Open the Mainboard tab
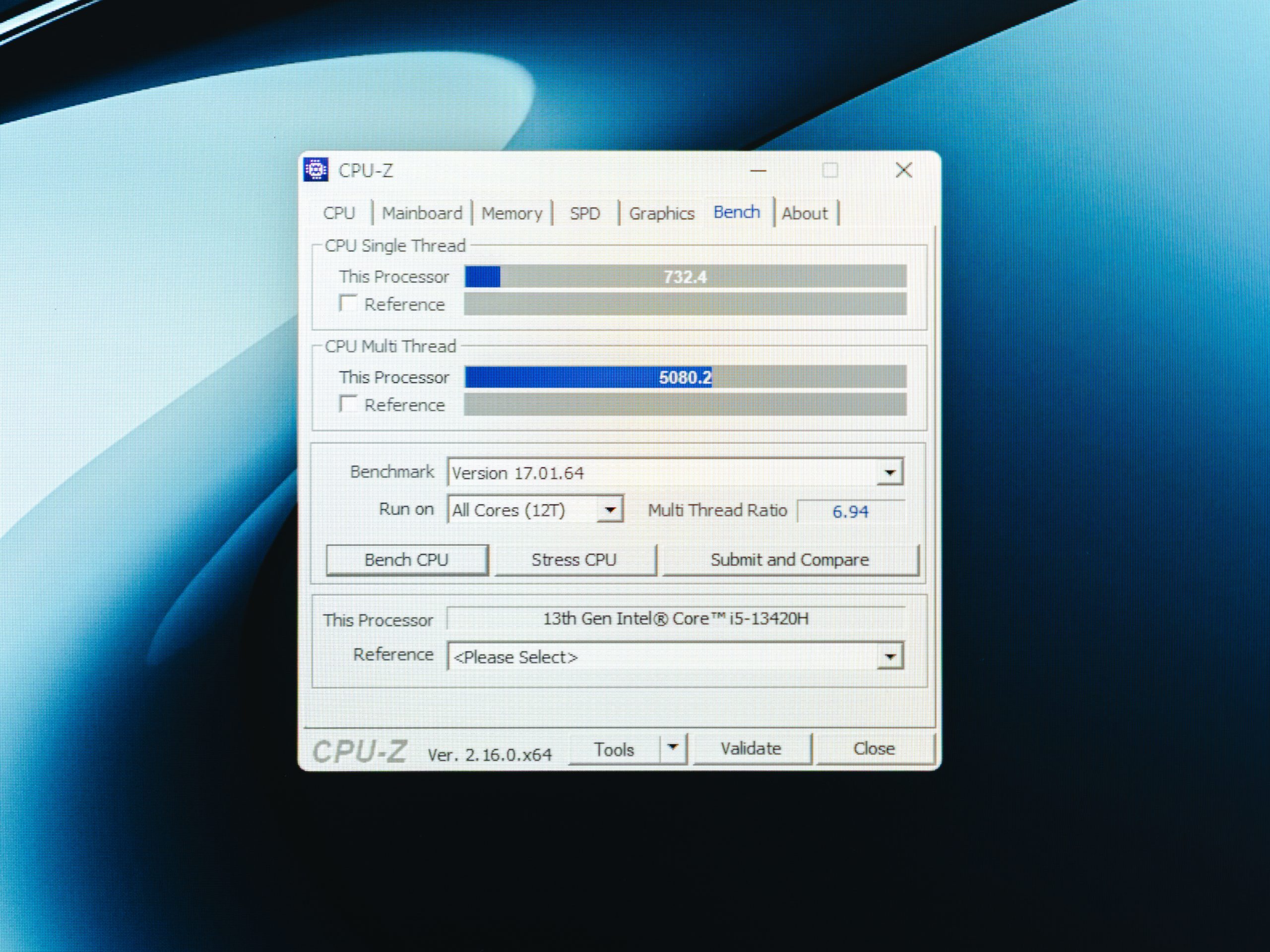The width and height of the screenshot is (1270, 952). click(x=422, y=214)
